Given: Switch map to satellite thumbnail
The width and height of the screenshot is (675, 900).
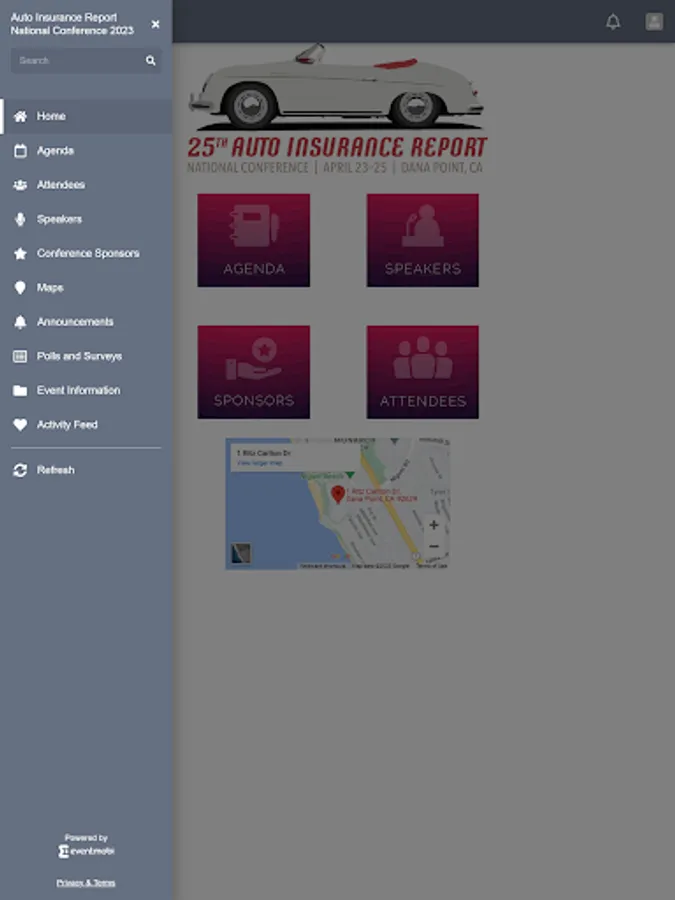Looking at the screenshot, I should coord(240,553).
